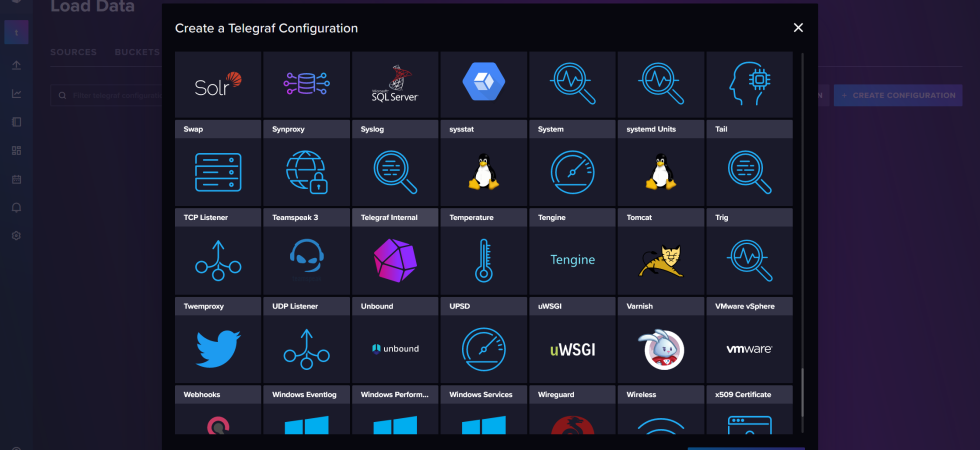Choose the SQL Server plugin
The height and width of the screenshot is (450, 980).
[395, 85]
